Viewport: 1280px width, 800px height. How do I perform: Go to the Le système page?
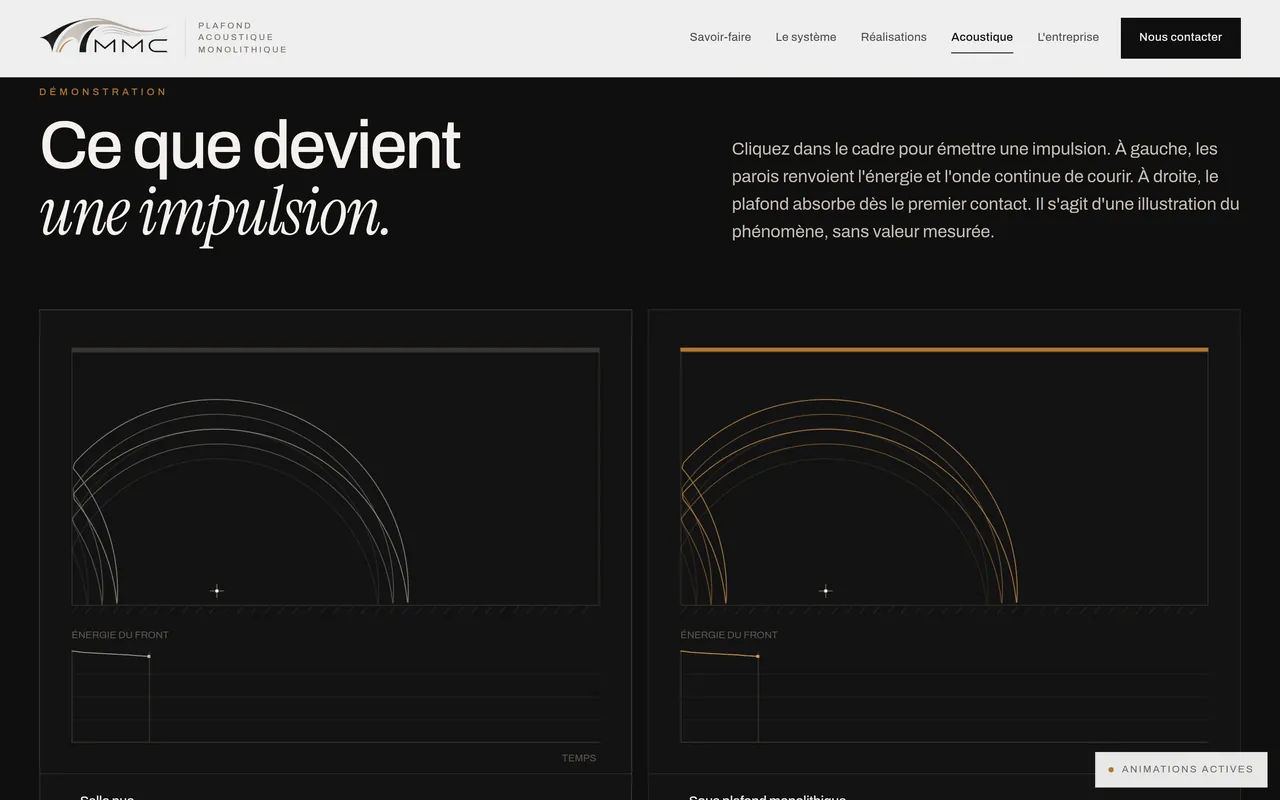pyautogui.click(x=806, y=37)
